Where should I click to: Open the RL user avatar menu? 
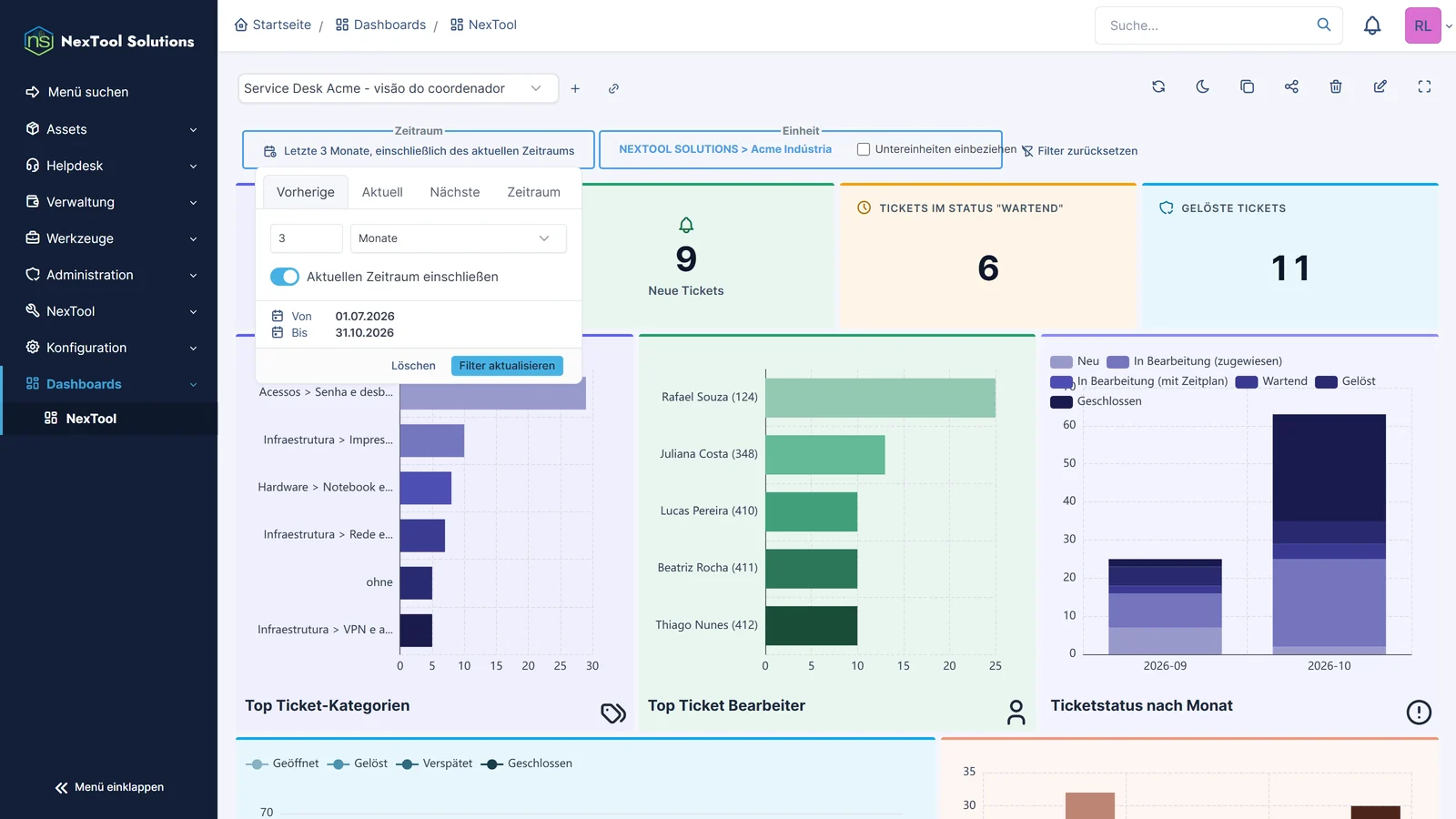point(1423,25)
